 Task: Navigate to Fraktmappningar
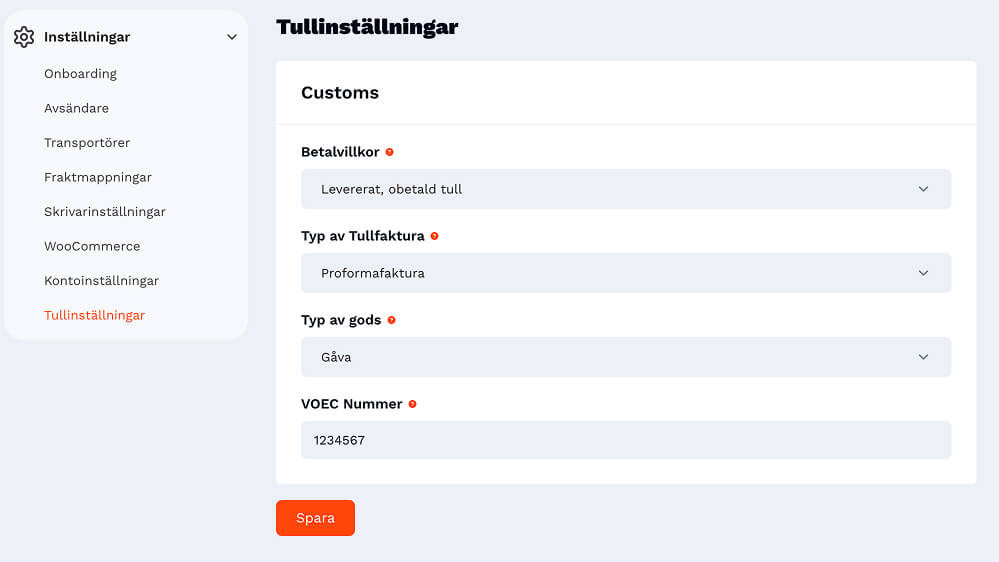click(x=98, y=177)
